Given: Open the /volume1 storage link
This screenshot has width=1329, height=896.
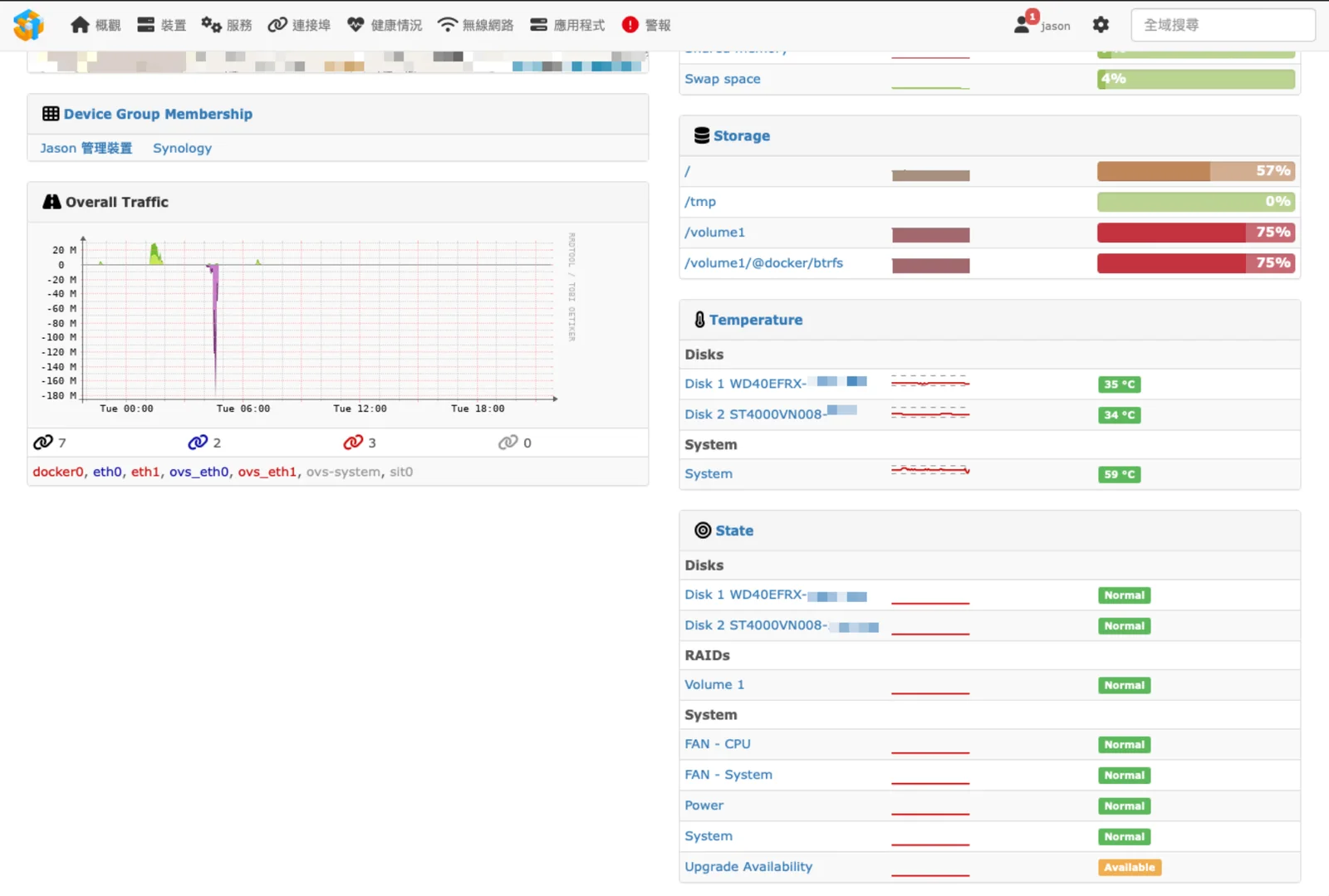Looking at the screenshot, I should [x=714, y=233].
